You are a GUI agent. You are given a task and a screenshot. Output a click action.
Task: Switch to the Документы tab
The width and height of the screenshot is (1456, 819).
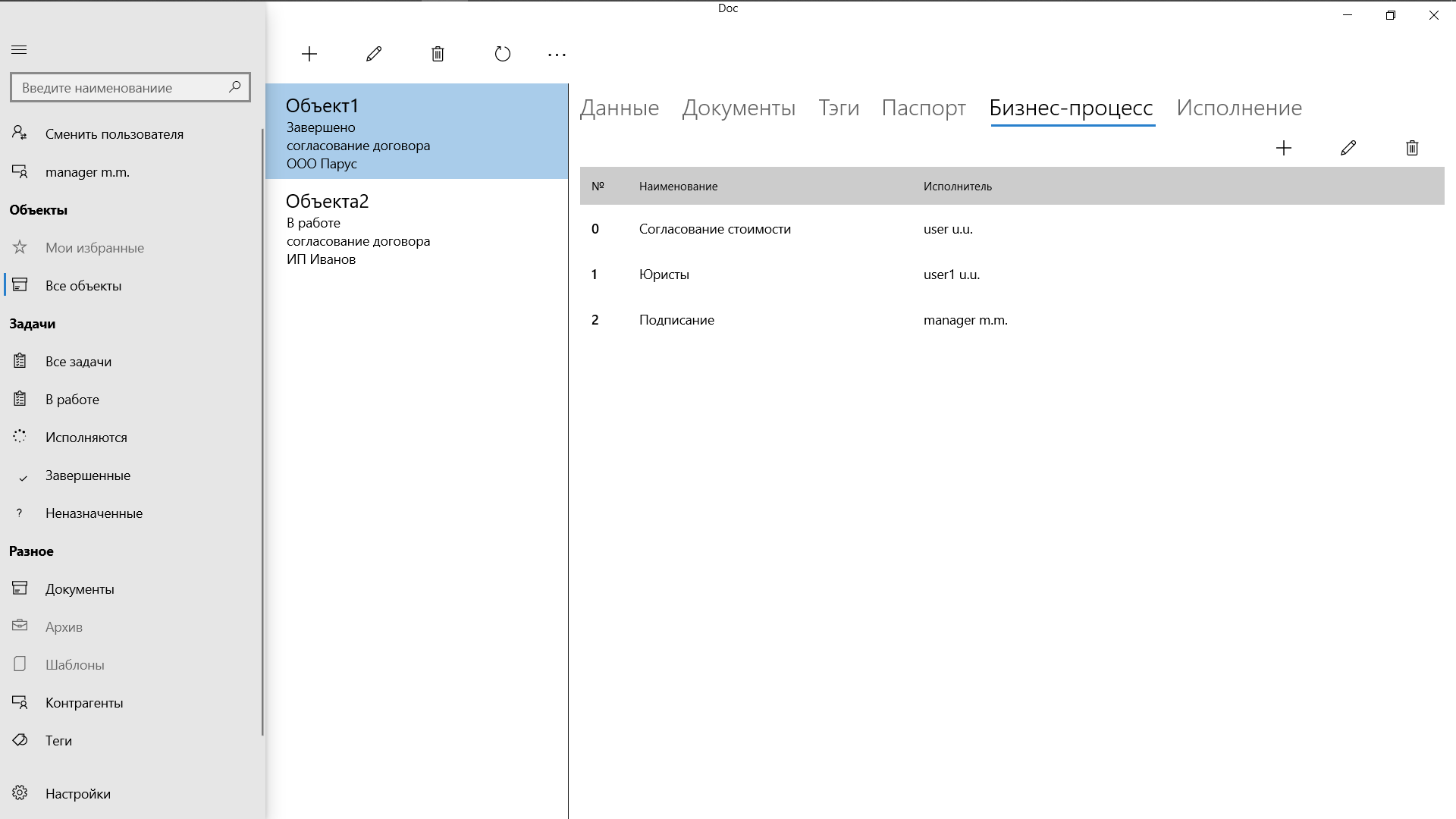(x=739, y=108)
